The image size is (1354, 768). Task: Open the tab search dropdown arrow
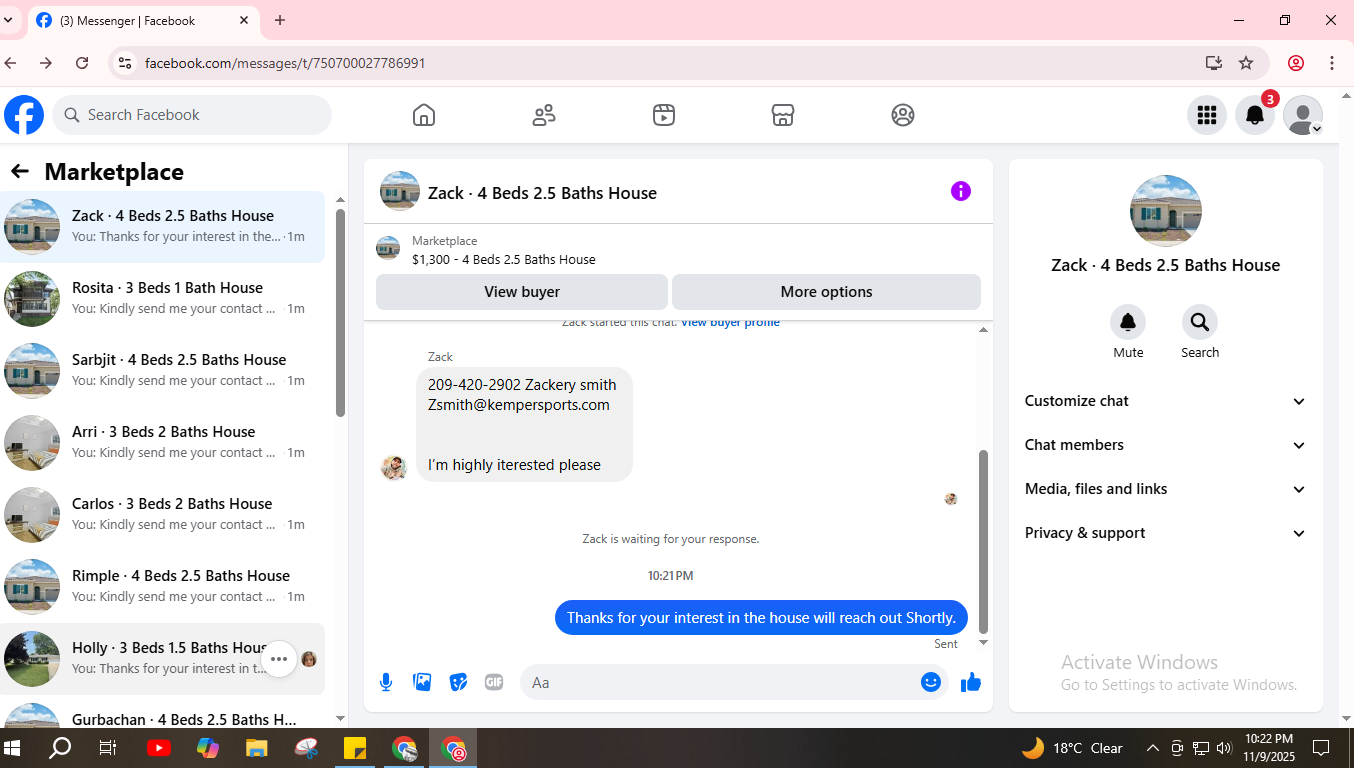click(8, 20)
